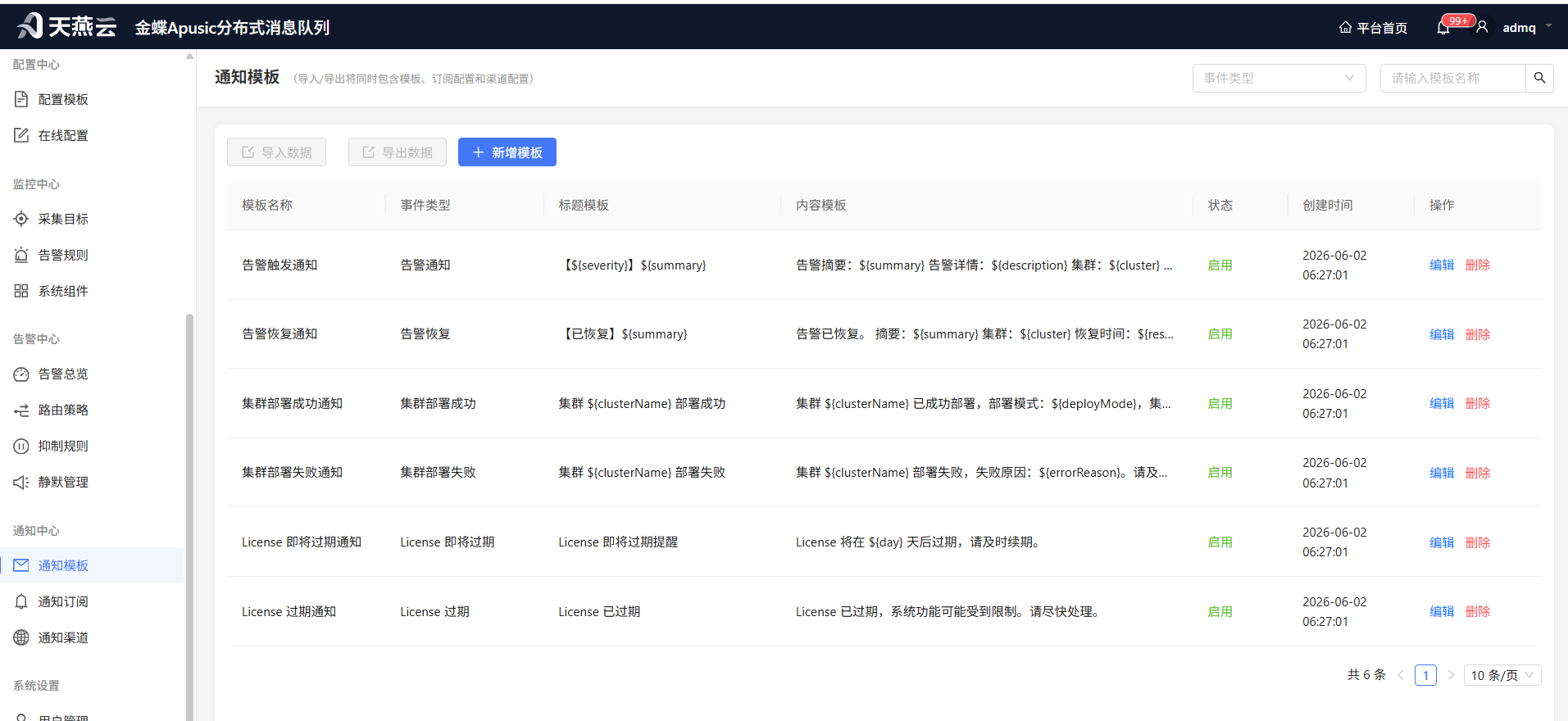Viewport: 1568px width, 721px height.
Task: Open the notification bell icon
Action: click(x=1443, y=28)
